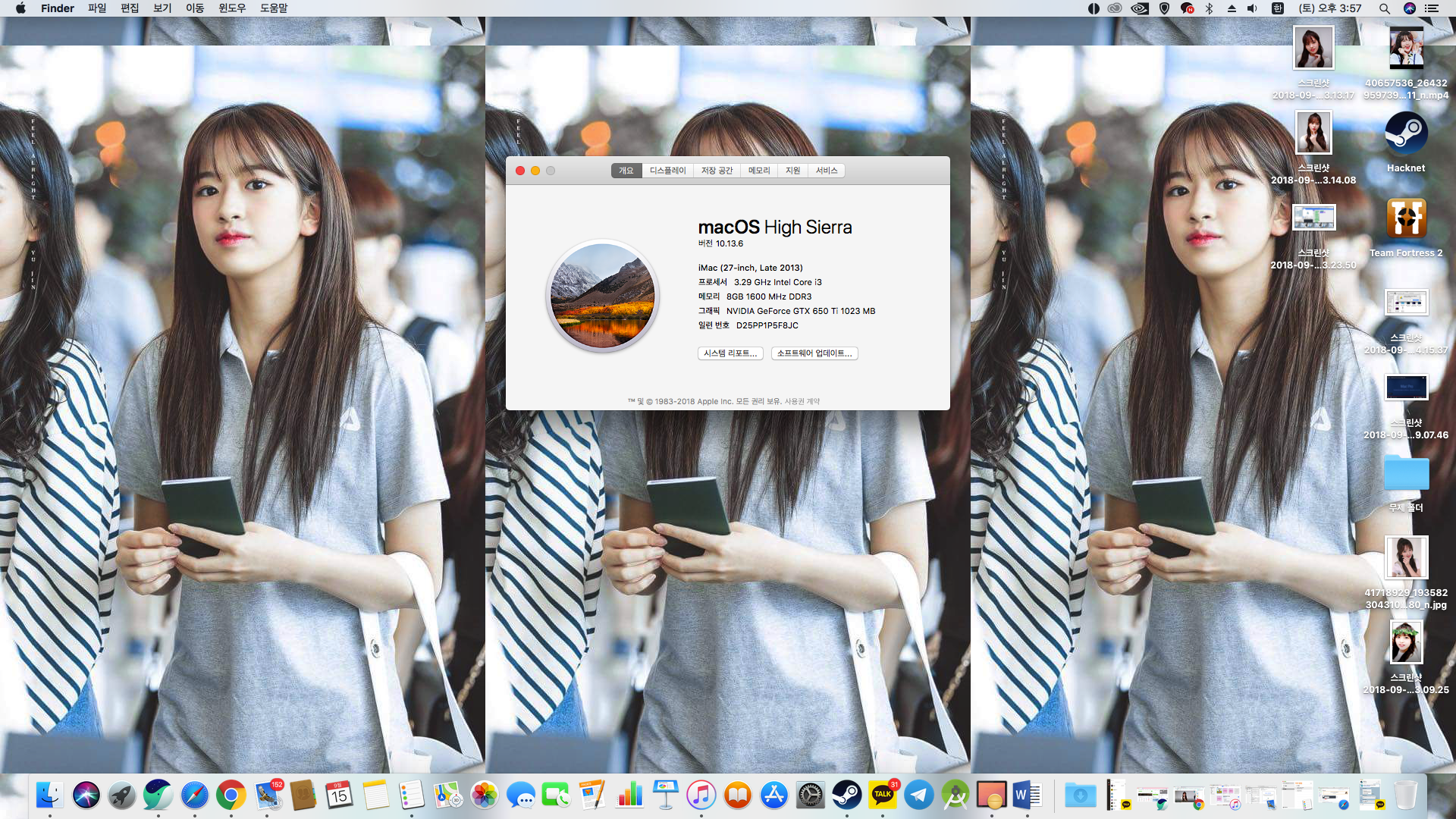The width and height of the screenshot is (1456, 819).
Task: Click the clock showing 오후 3:57
Action: (x=1330, y=8)
